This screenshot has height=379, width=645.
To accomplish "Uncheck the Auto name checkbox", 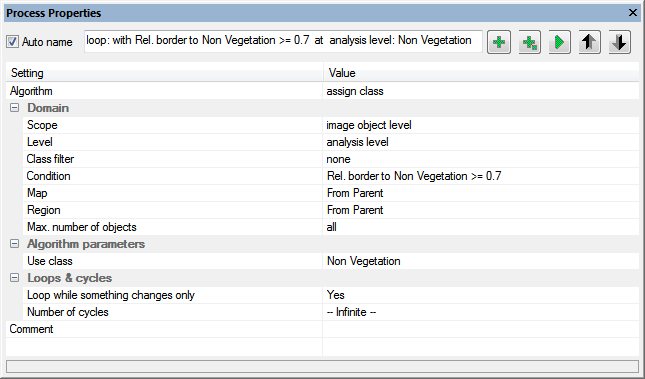I will coord(12,42).
